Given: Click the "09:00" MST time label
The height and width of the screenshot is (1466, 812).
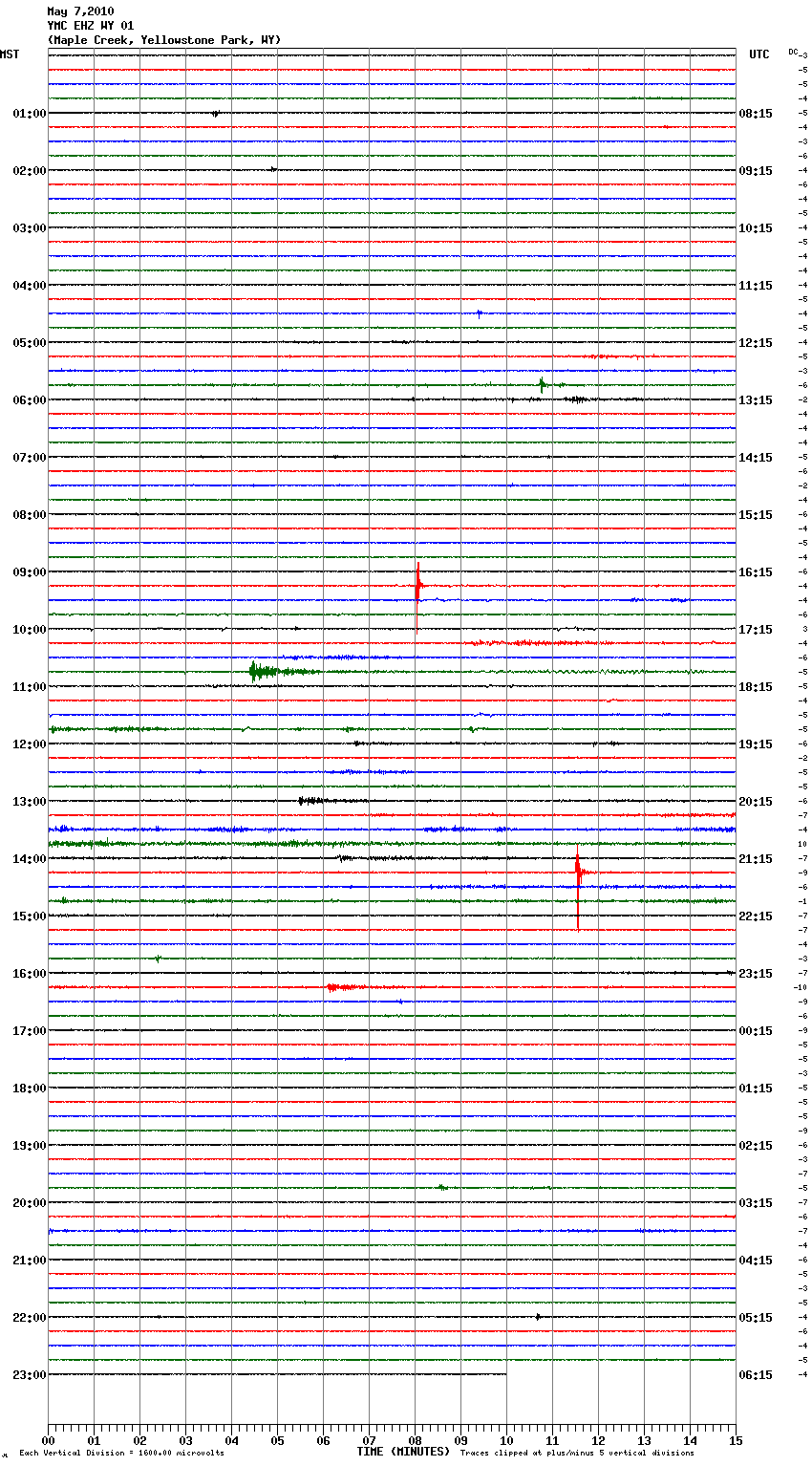Looking at the screenshot, I should tap(30, 572).
